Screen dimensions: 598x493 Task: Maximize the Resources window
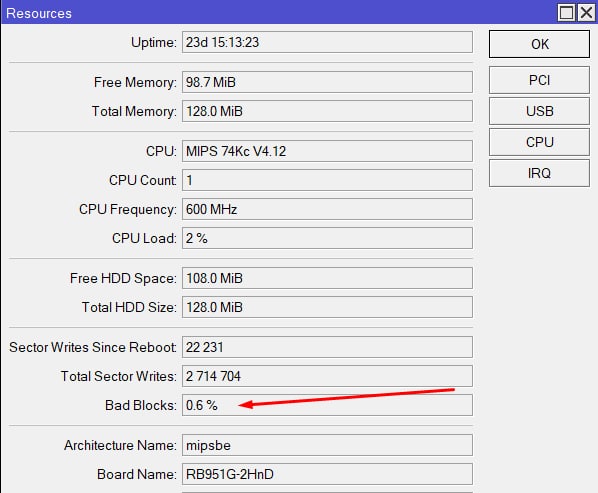(x=566, y=13)
